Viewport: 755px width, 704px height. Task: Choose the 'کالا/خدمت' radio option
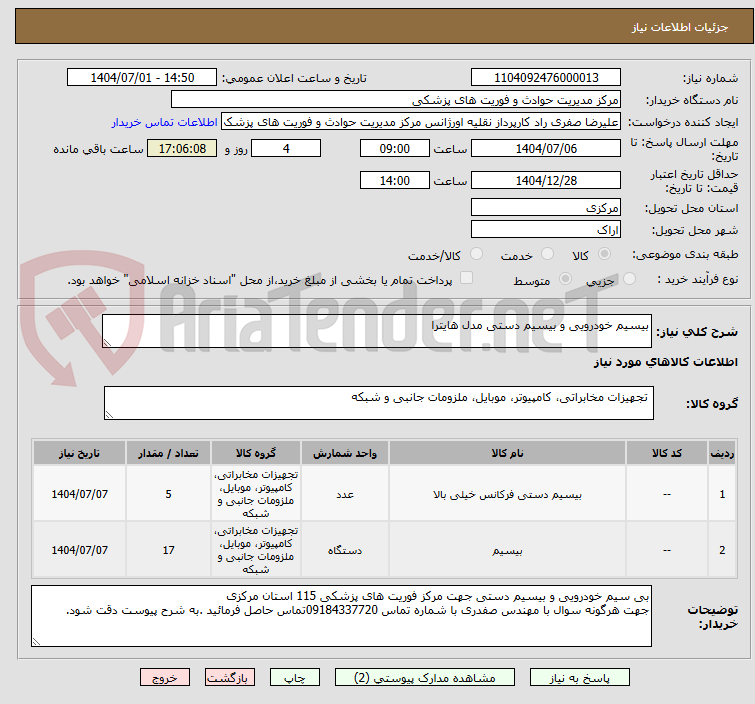pyautogui.click(x=476, y=255)
